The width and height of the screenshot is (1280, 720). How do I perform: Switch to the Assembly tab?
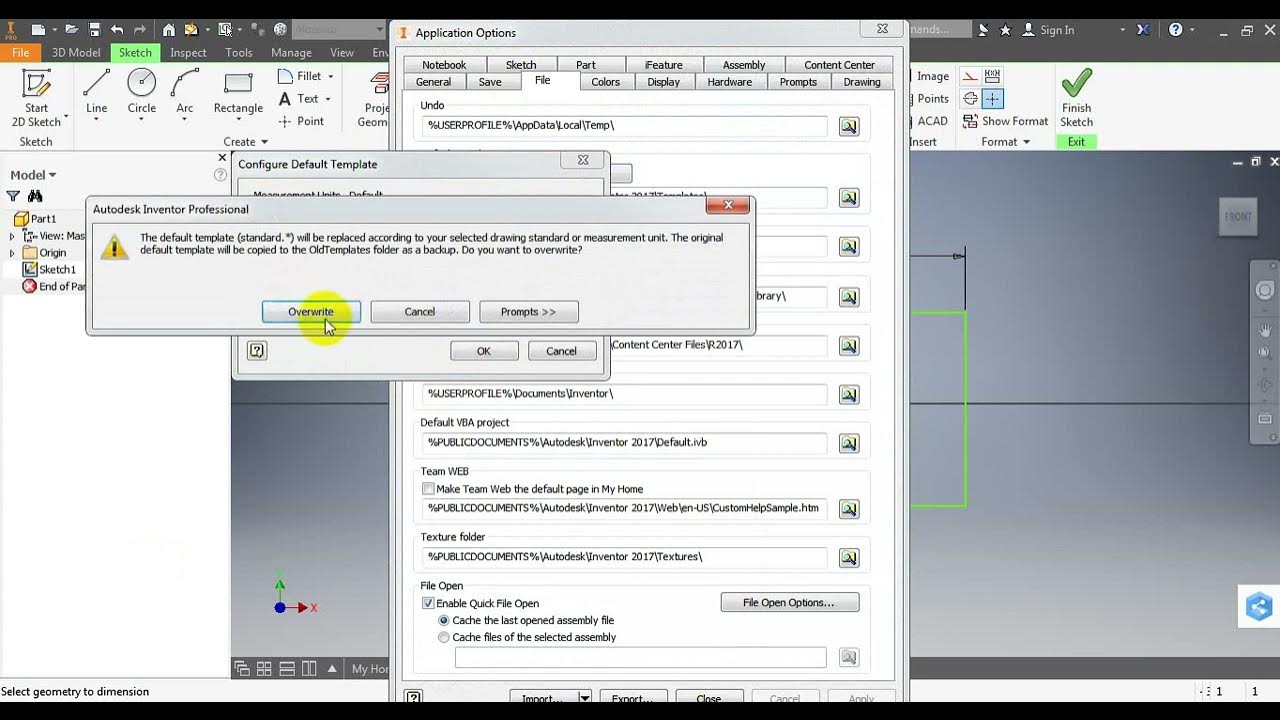[744, 65]
